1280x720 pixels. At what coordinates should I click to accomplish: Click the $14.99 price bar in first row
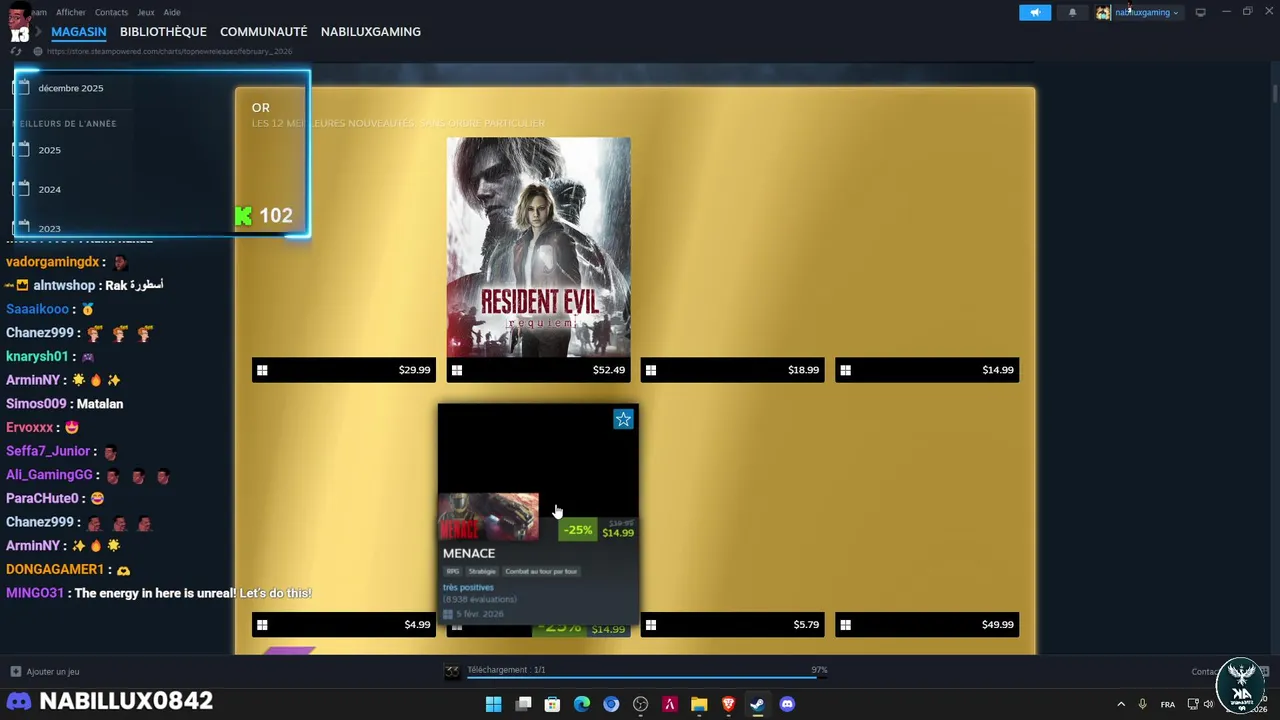point(927,370)
